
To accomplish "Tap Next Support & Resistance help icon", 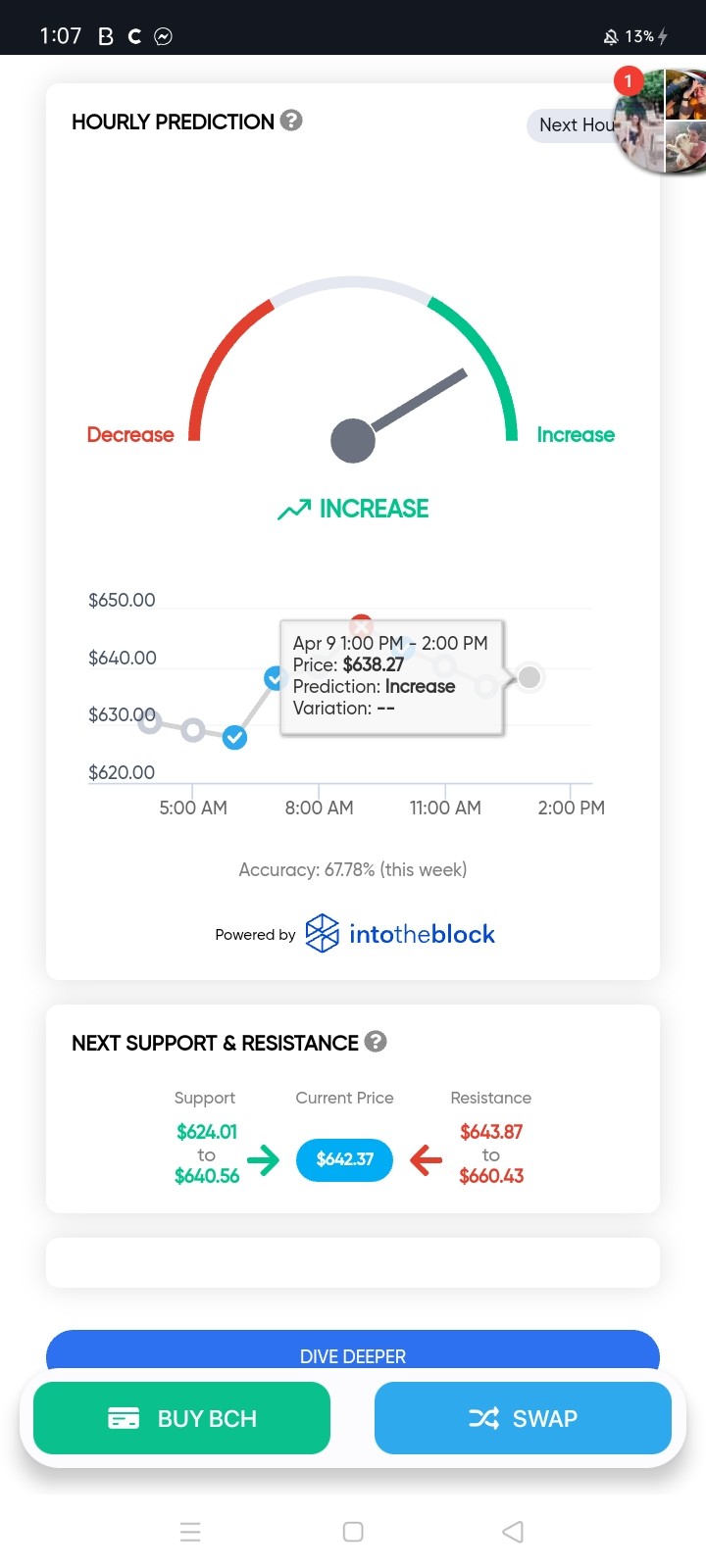I will 376,1042.
